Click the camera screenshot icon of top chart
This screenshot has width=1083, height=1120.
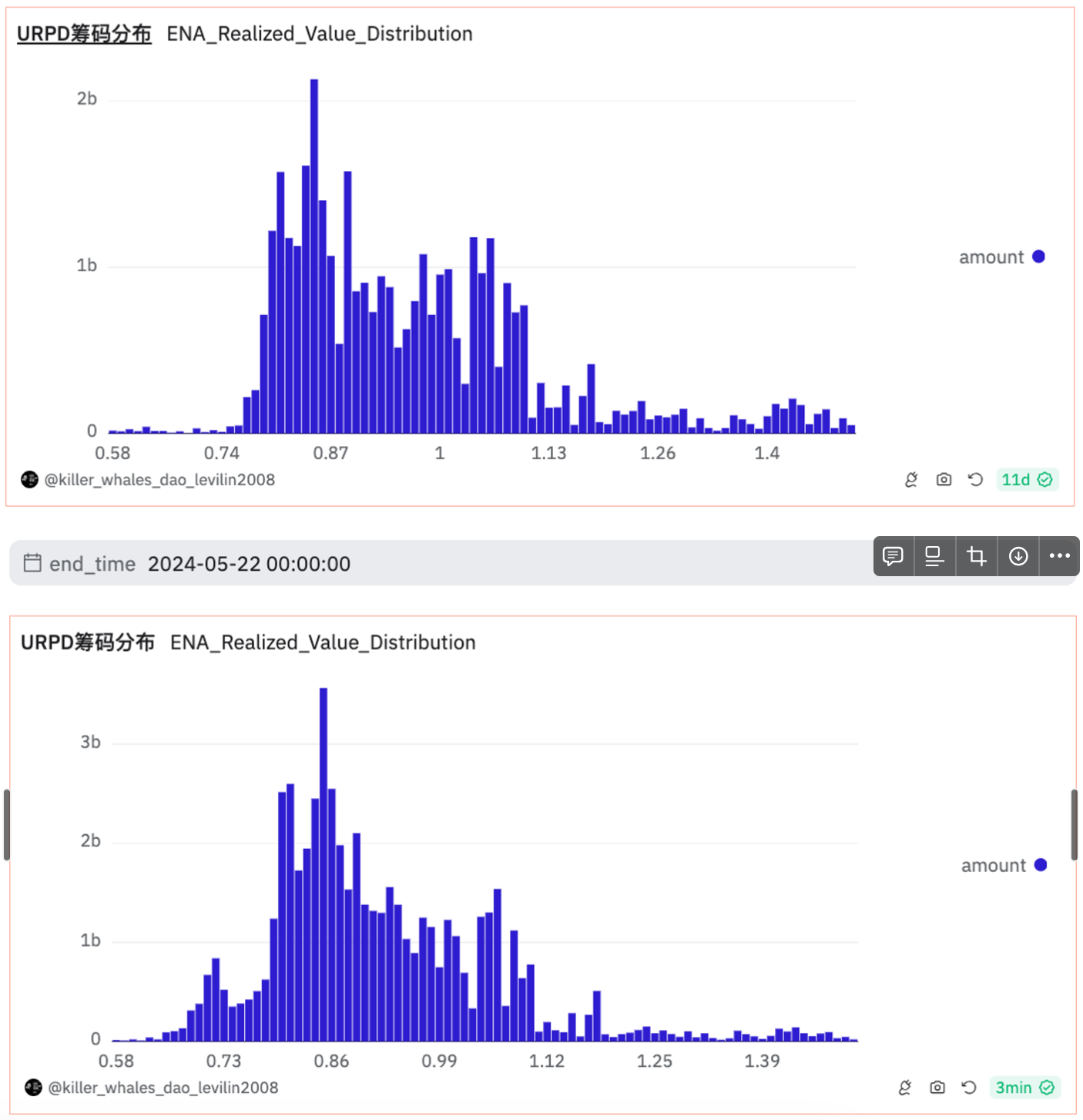click(944, 480)
